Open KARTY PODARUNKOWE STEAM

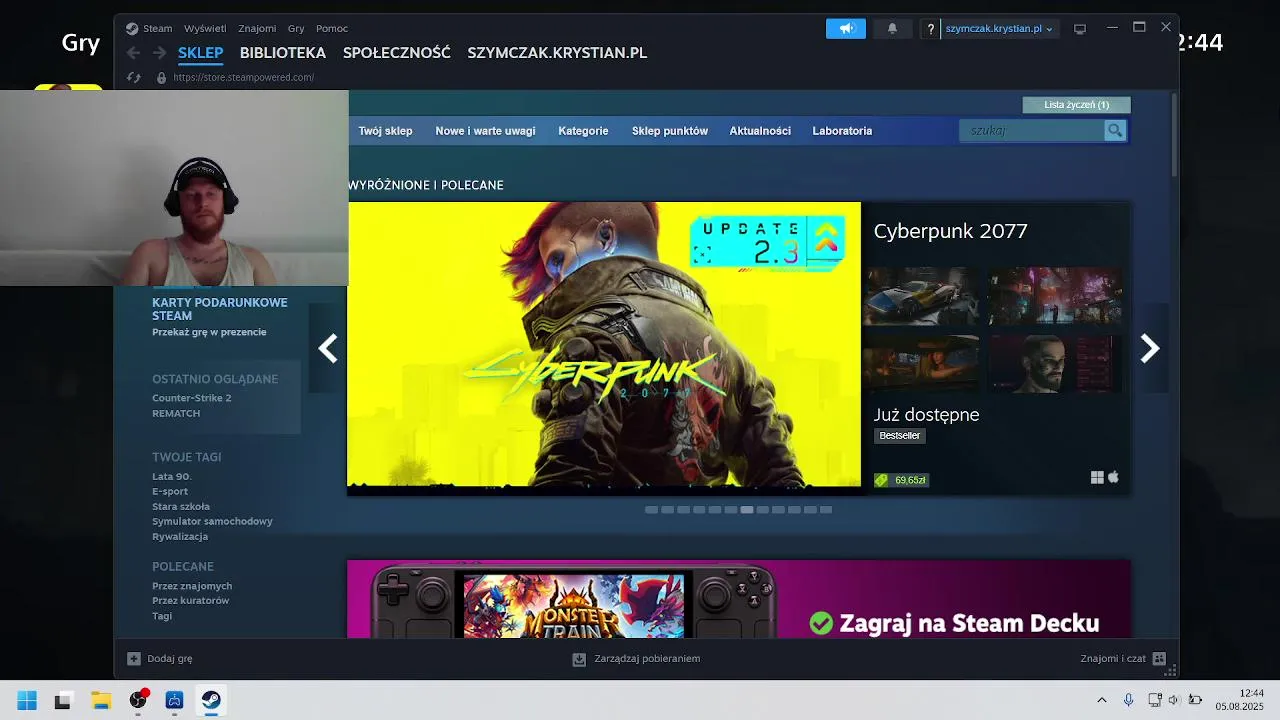pos(220,309)
